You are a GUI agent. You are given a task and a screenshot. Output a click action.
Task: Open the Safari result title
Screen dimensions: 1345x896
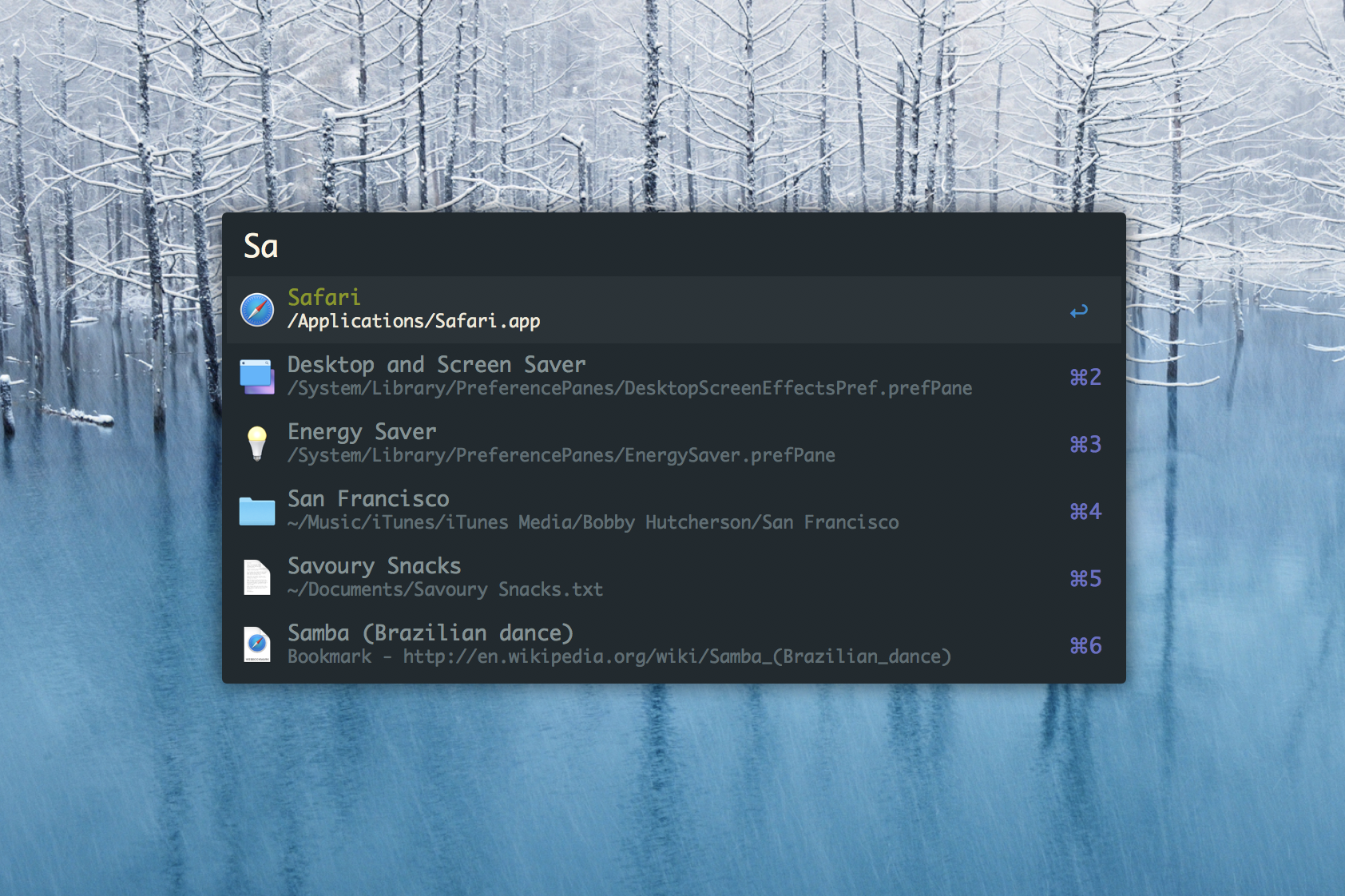pyautogui.click(x=324, y=298)
